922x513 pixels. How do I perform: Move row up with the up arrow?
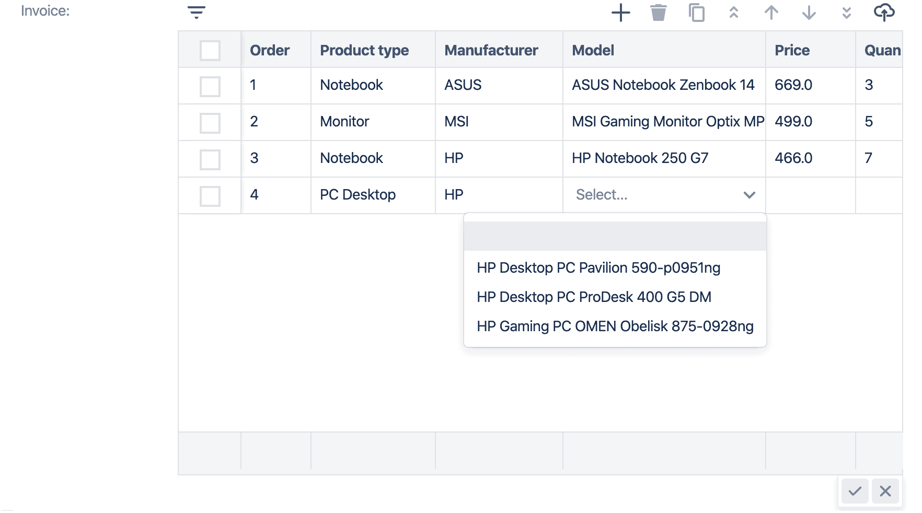coord(771,12)
